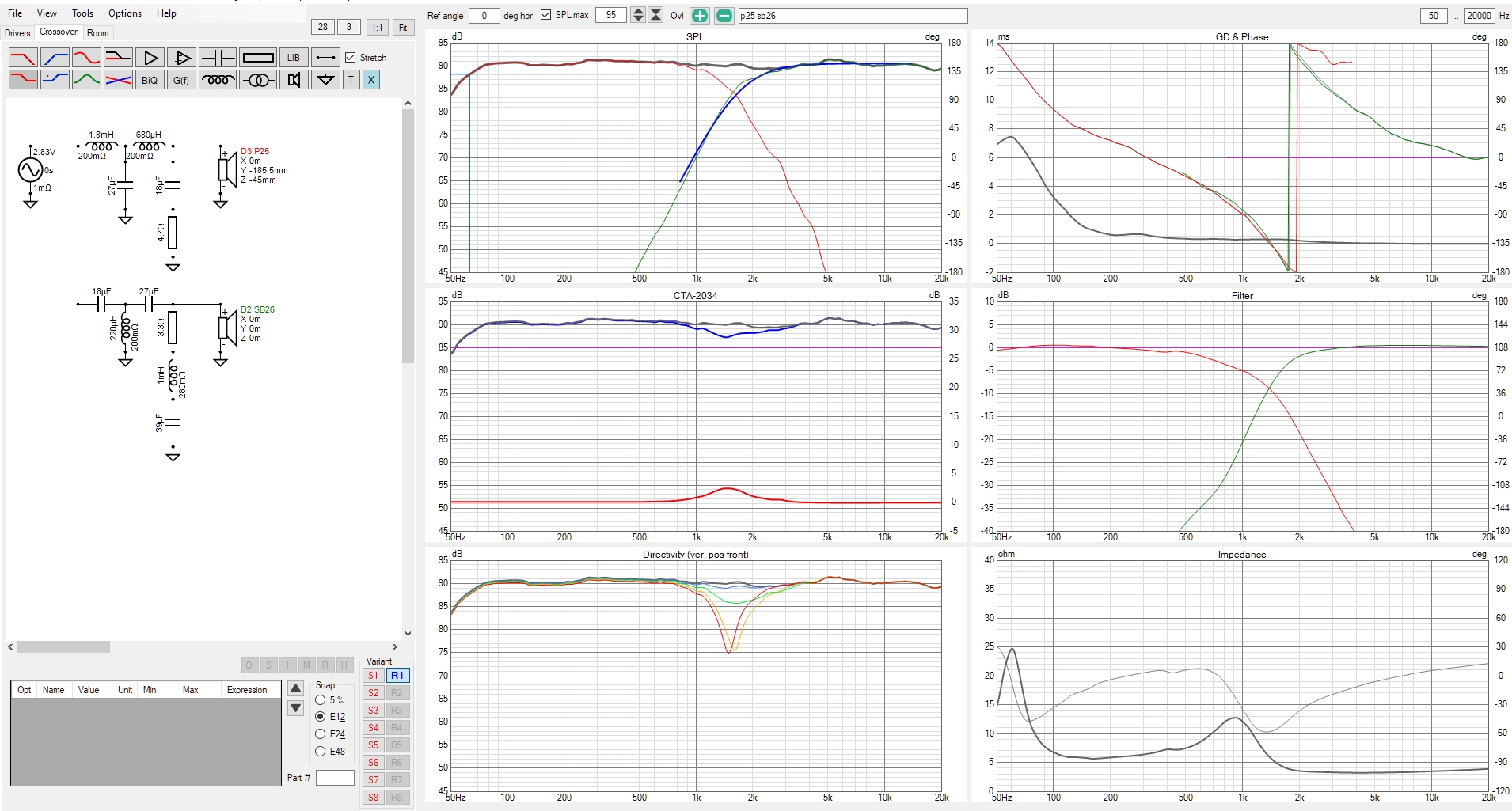Open the Options menu
The height and width of the screenshot is (811, 1512).
tap(125, 13)
